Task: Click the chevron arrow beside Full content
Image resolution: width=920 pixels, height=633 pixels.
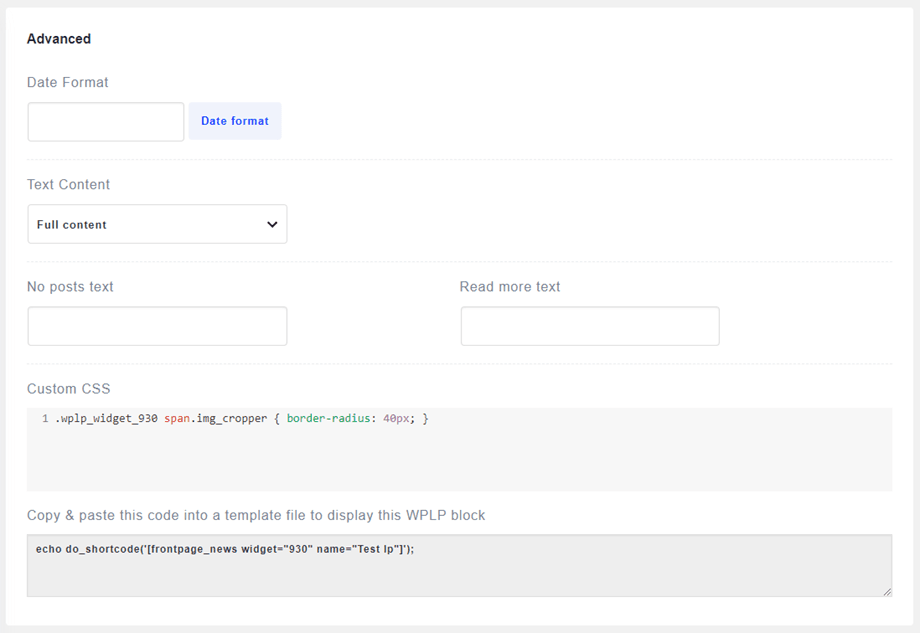Action: click(272, 225)
